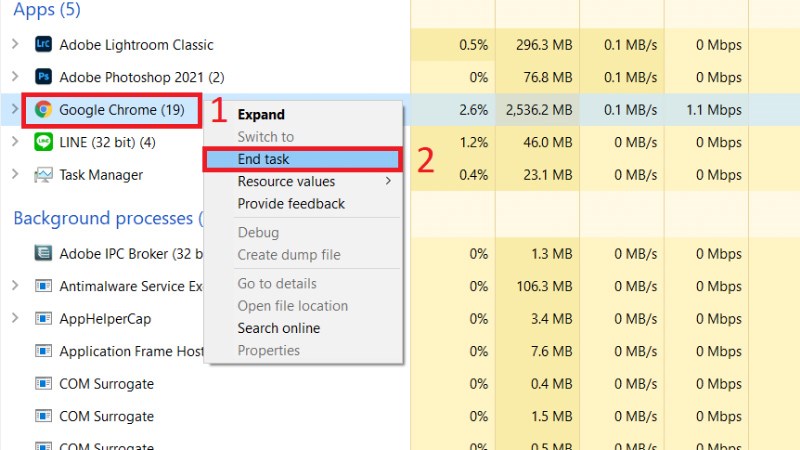This screenshot has width=800, height=450.
Task: Select the Task Manager row name
Action: pyautogui.click(x=101, y=175)
